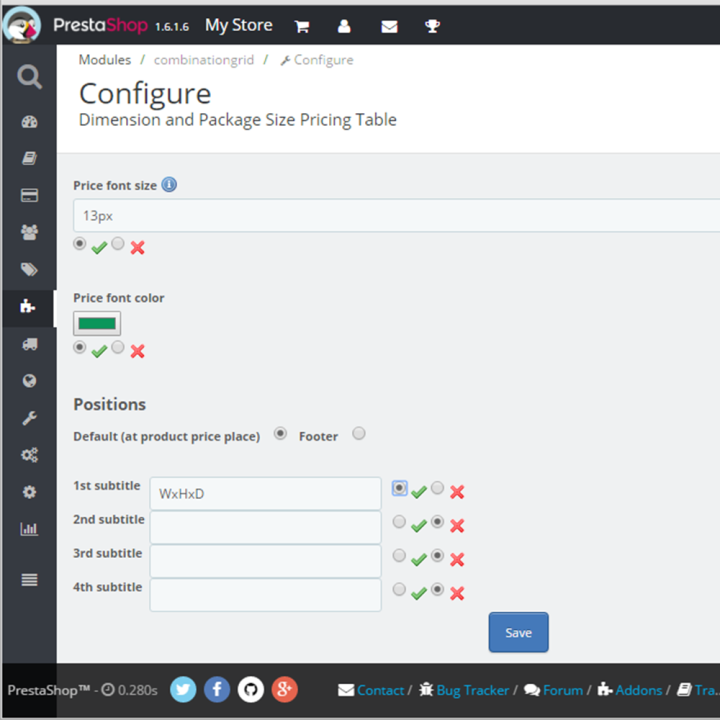Open Localization via sidebar globe icon
The image size is (720, 720).
click(29, 381)
